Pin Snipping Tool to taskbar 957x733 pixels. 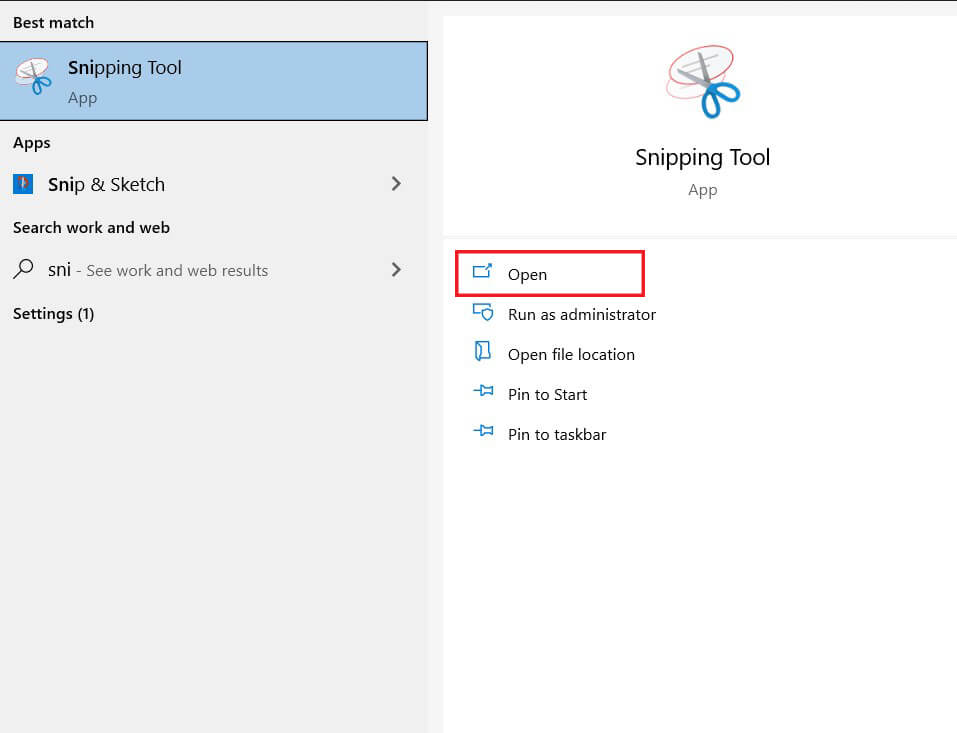[x=556, y=433]
